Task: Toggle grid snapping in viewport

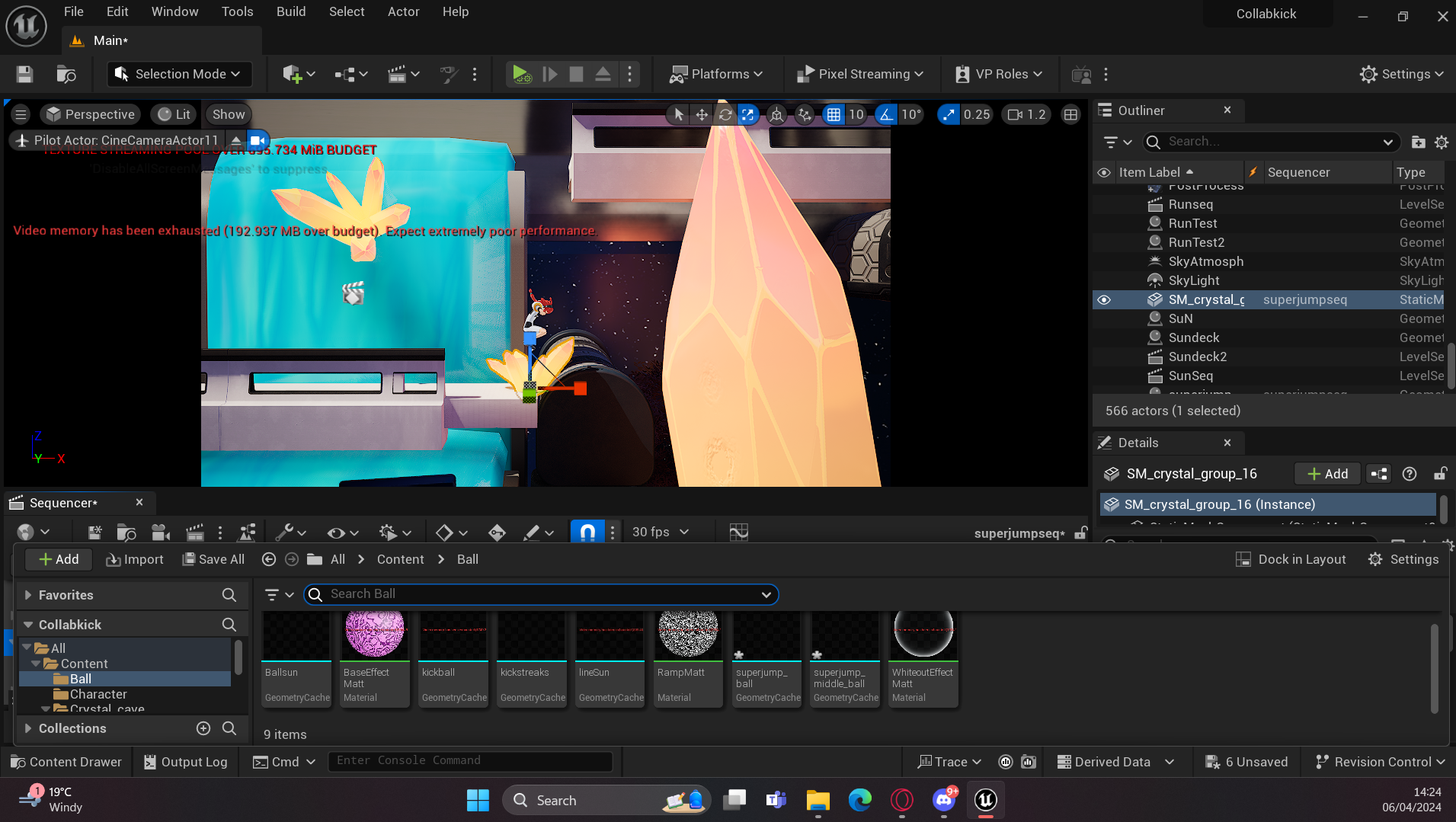Action: click(x=834, y=114)
